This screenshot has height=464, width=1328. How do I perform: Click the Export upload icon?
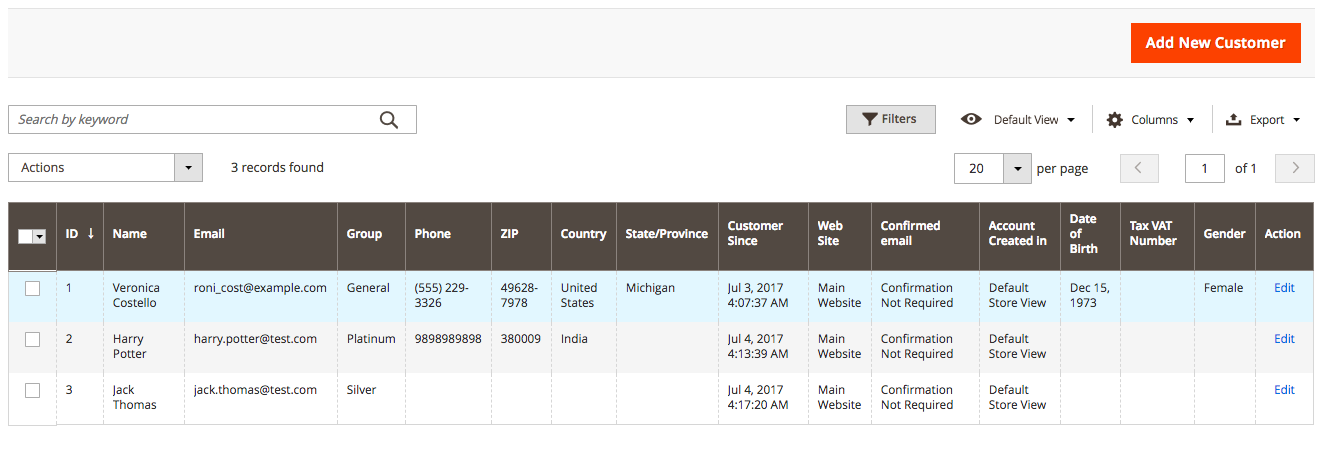pos(1233,120)
